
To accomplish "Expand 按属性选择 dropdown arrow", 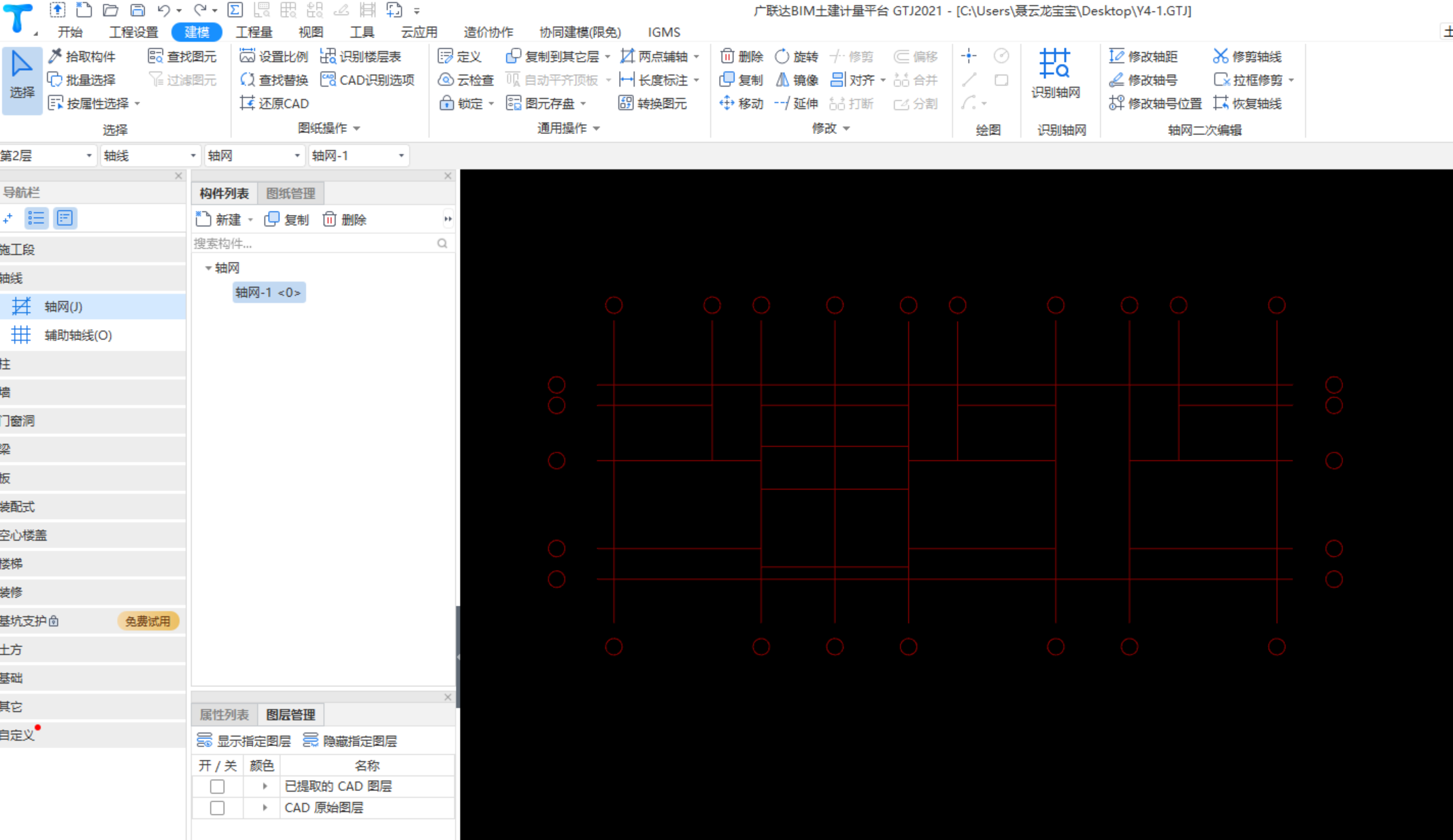I will click(137, 104).
